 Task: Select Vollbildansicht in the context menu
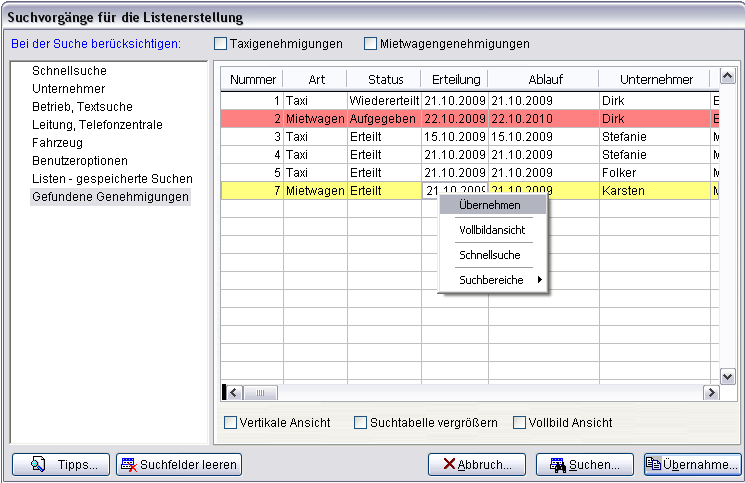coord(492,230)
